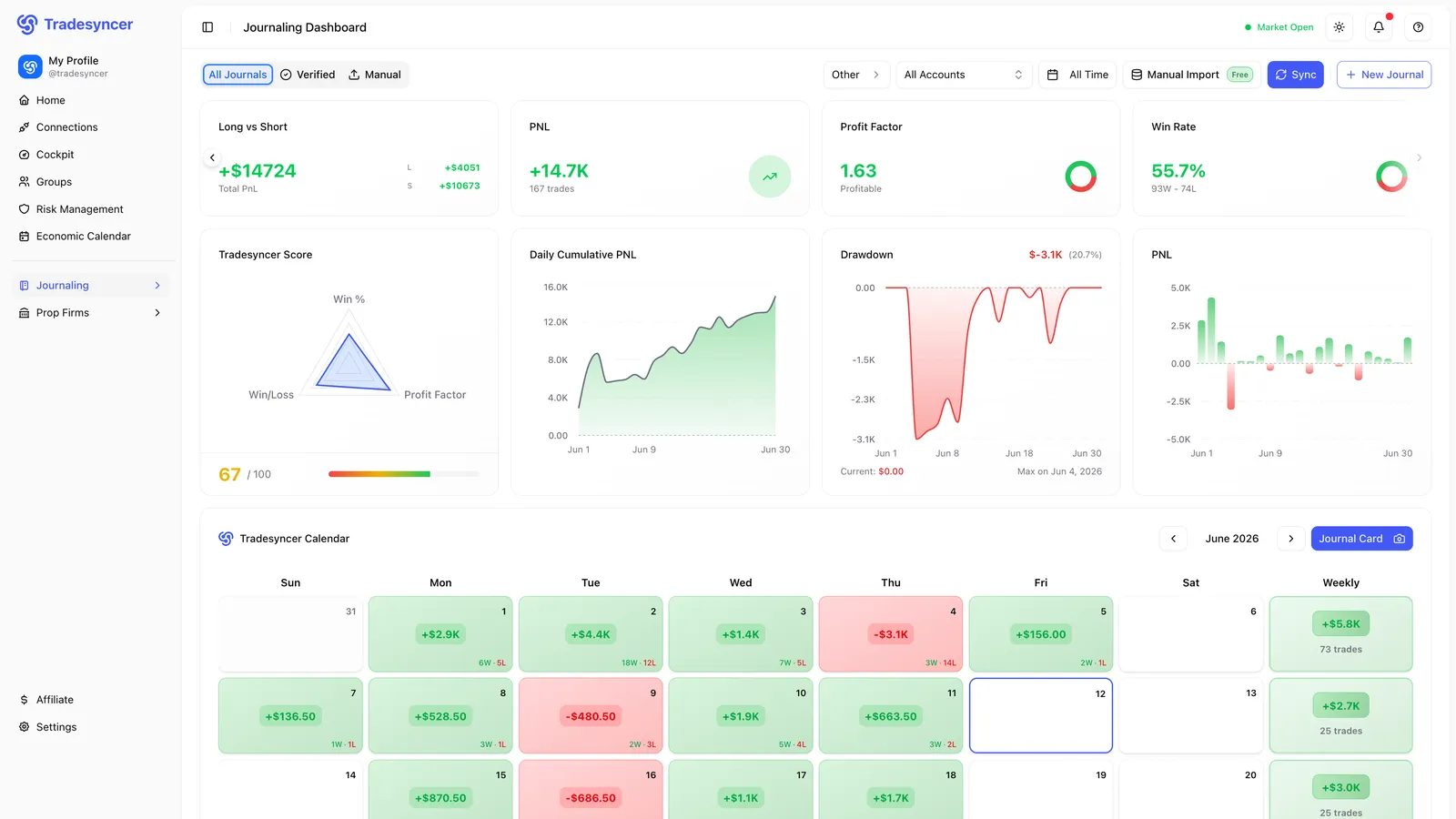Screen dimensions: 1456x819
Task: Click the Sync refresh icon
Action: pos(1281,75)
